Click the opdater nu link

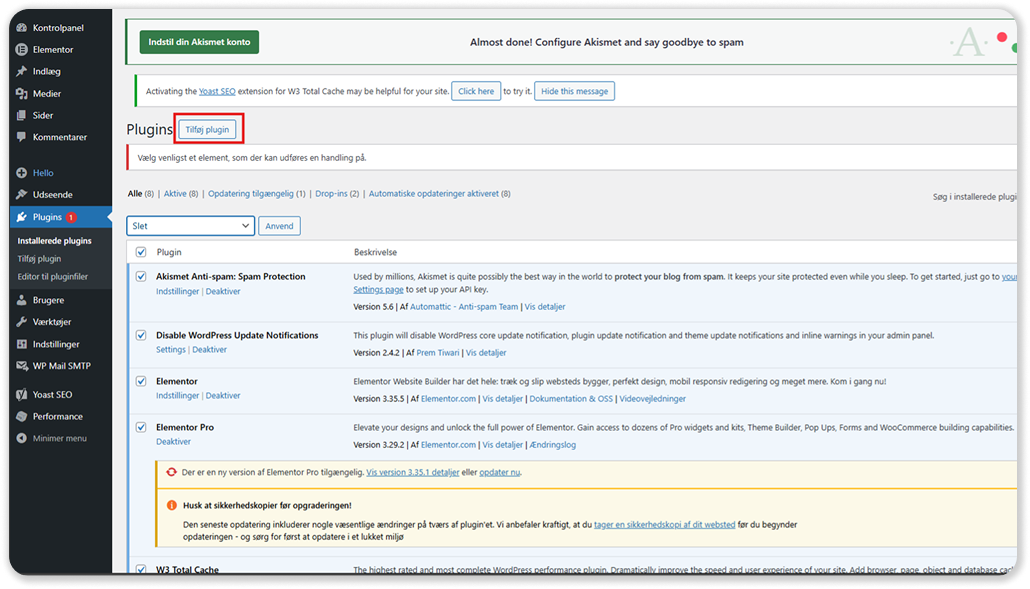[499, 472]
